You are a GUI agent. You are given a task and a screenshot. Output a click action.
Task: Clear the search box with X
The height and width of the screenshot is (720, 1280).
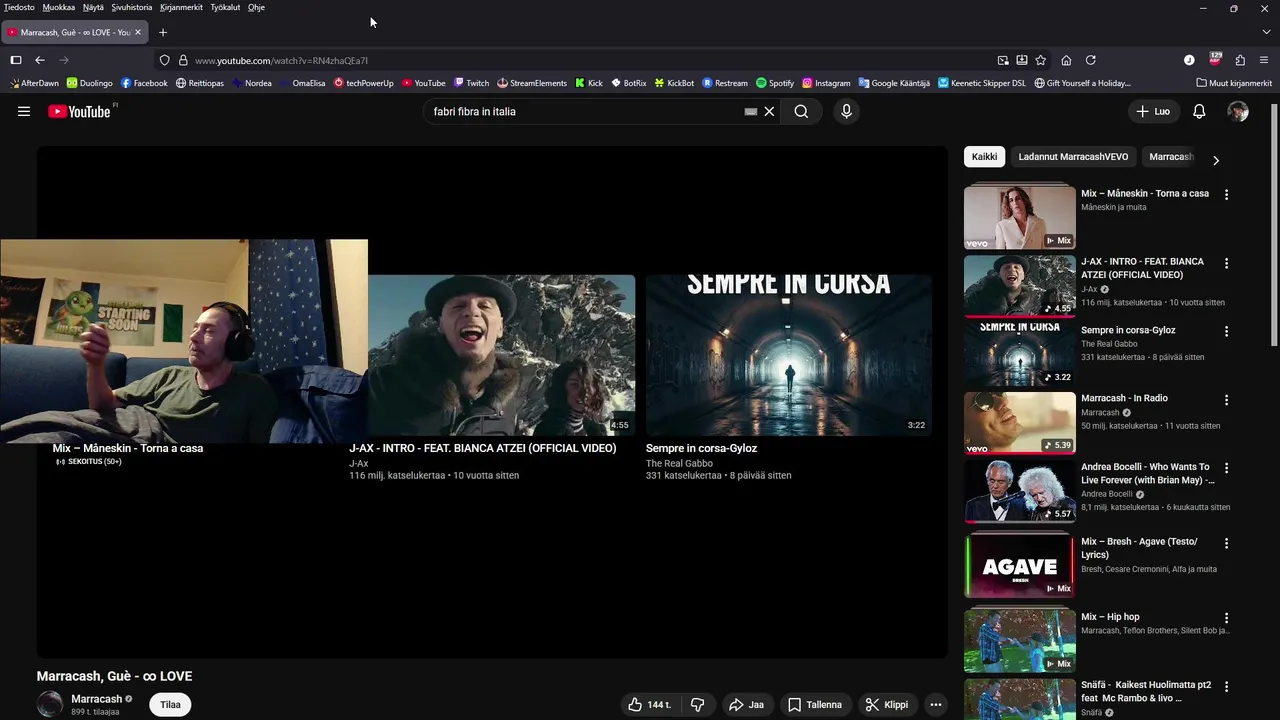pyautogui.click(x=769, y=111)
